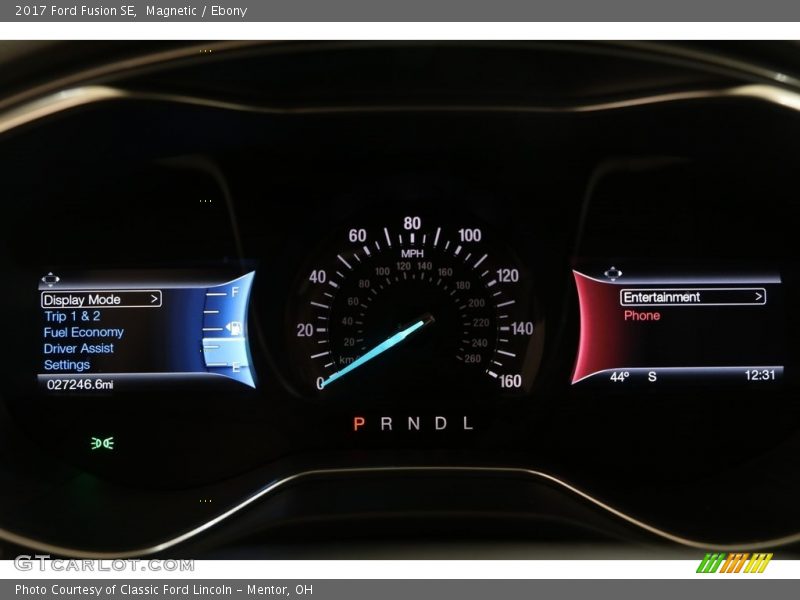Select the Display Mode menu entry

pos(101,299)
